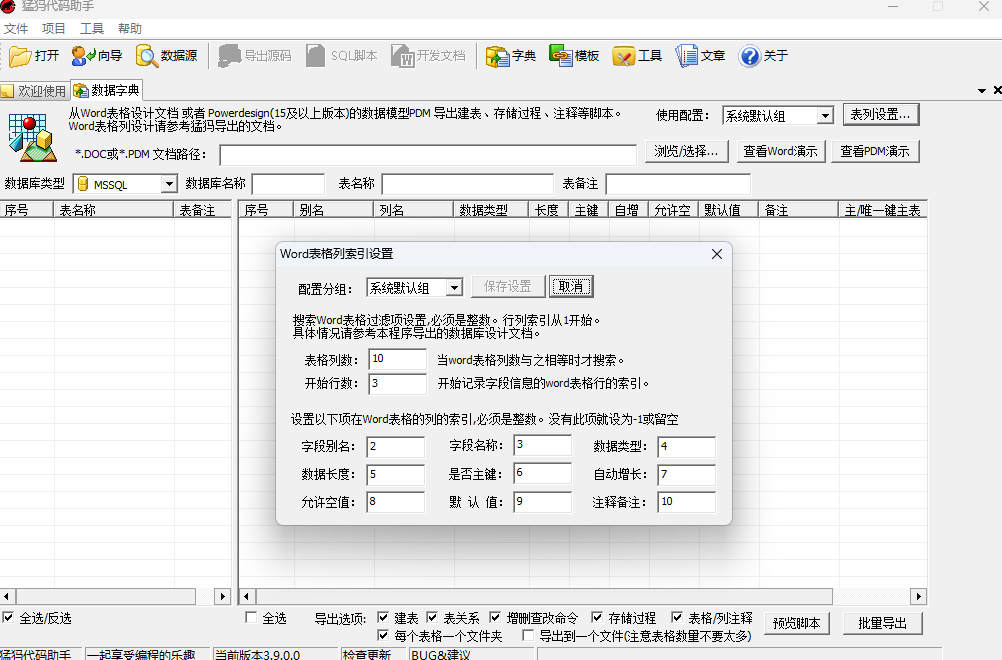Open the 帮助 menu
This screenshot has width=1002, height=660.
click(x=130, y=28)
